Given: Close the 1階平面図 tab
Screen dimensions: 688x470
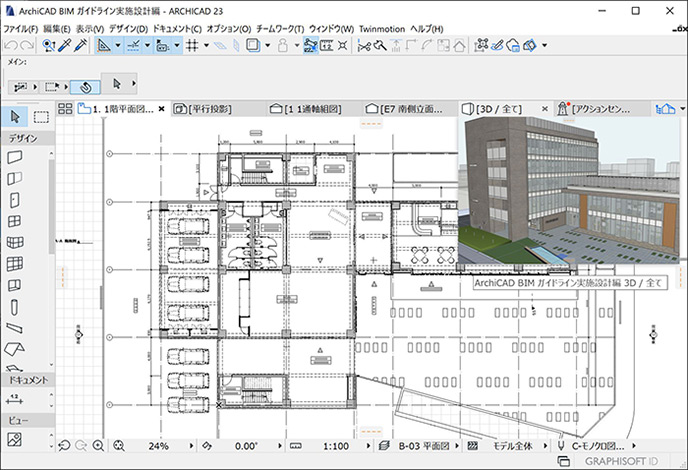Looking at the screenshot, I should pyautogui.click(x=161, y=109).
